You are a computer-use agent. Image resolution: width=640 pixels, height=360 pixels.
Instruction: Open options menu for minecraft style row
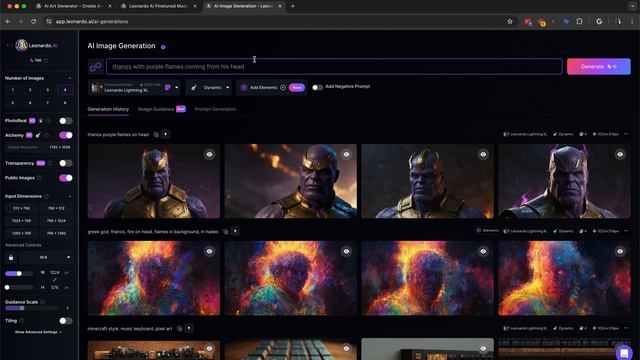tap(626, 328)
